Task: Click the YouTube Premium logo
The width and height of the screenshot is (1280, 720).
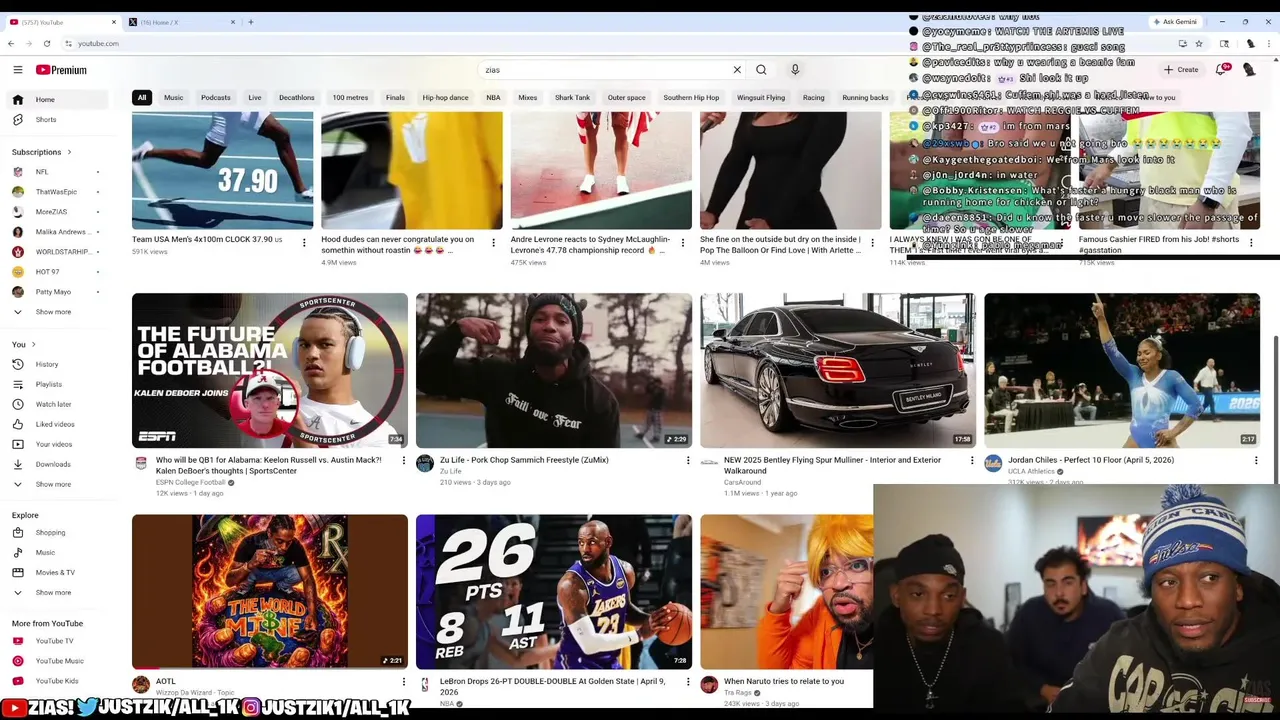Action: tap(61, 70)
